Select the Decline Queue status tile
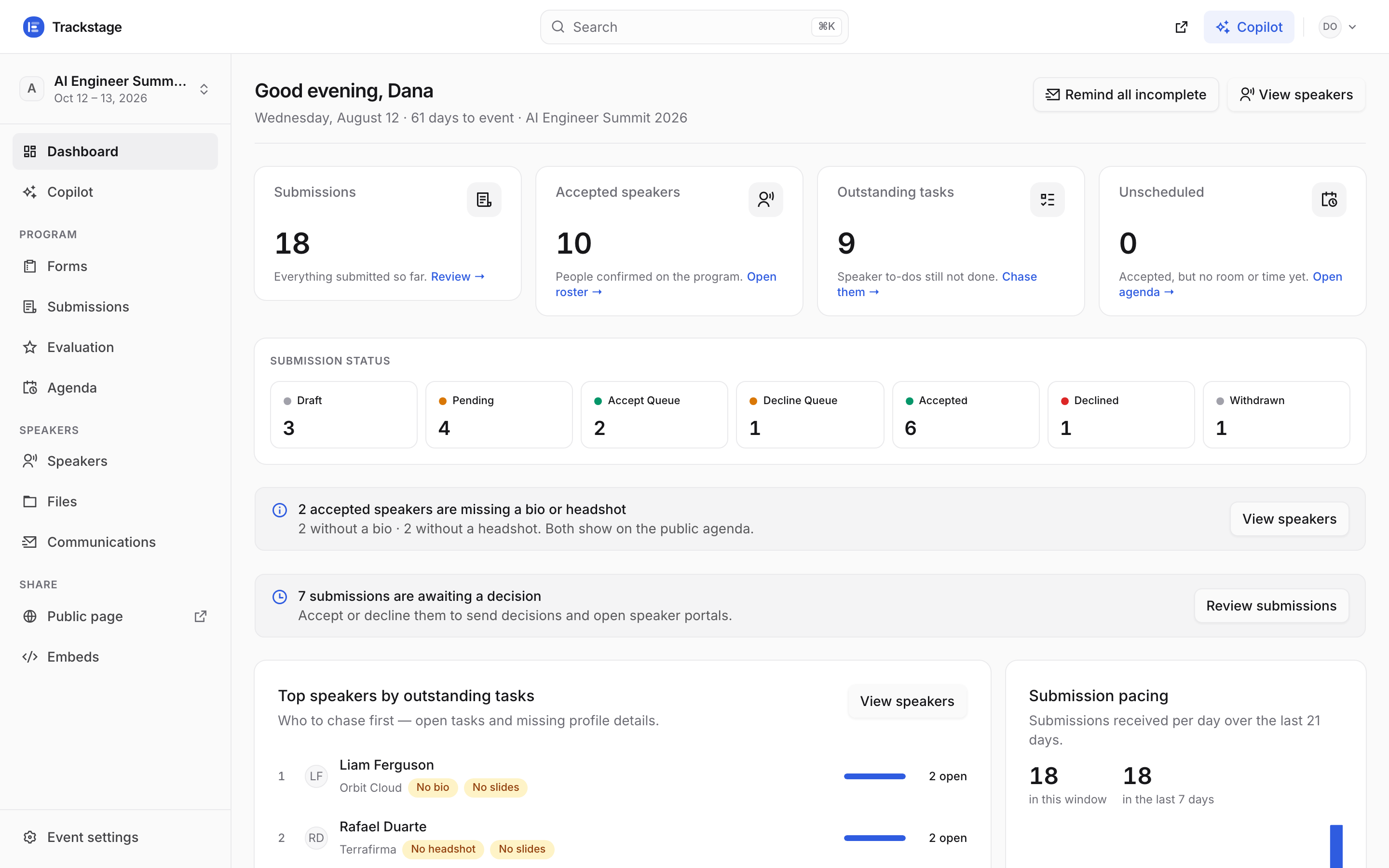This screenshot has width=1389, height=868. [810, 415]
